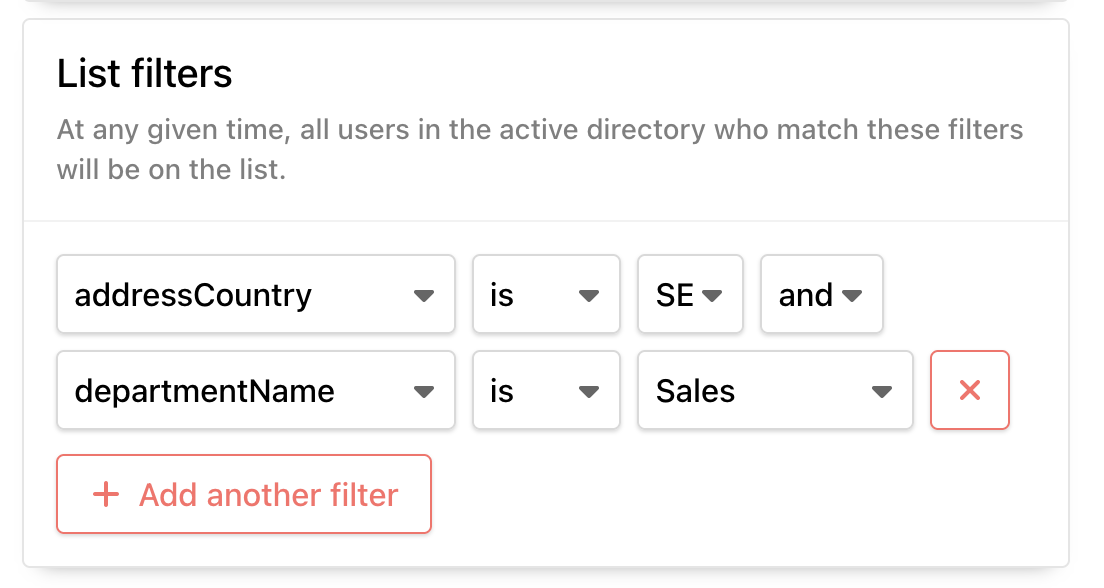Image resolution: width=1104 pixels, height=588 pixels.
Task: Click the caret arrow in addressCountry field
Action: [x=424, y=295]
